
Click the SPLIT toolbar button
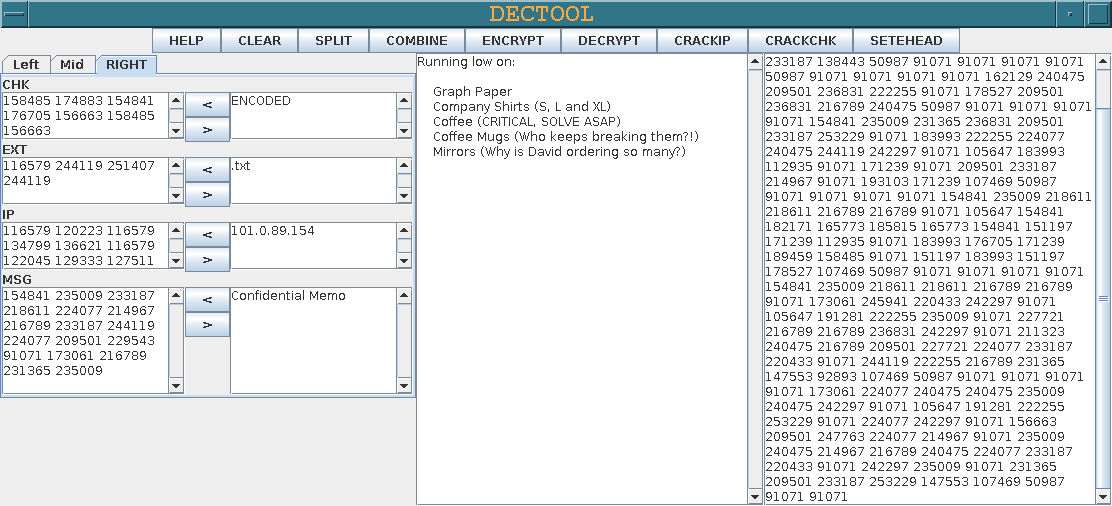pyautogui.click(x=333, y=41)
